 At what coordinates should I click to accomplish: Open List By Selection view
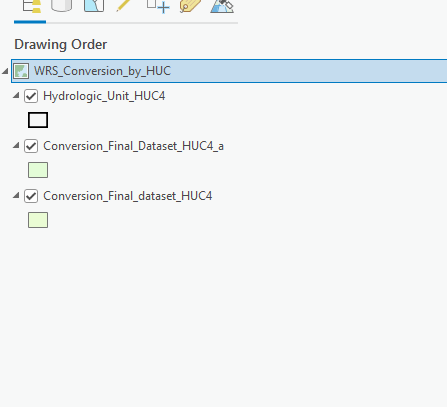pos(94,6)
